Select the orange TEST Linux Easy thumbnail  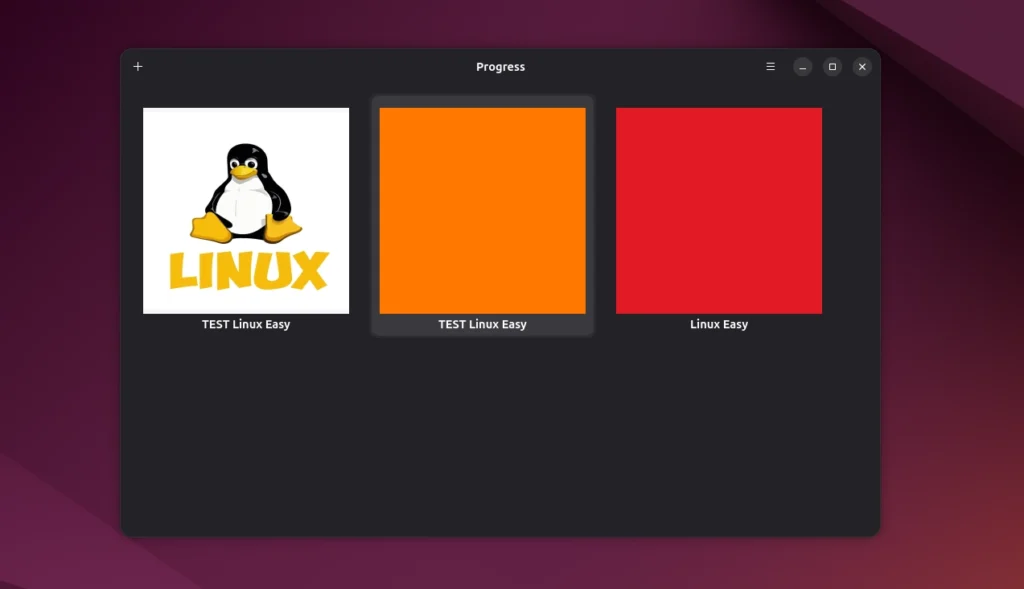tap(483, 210)
